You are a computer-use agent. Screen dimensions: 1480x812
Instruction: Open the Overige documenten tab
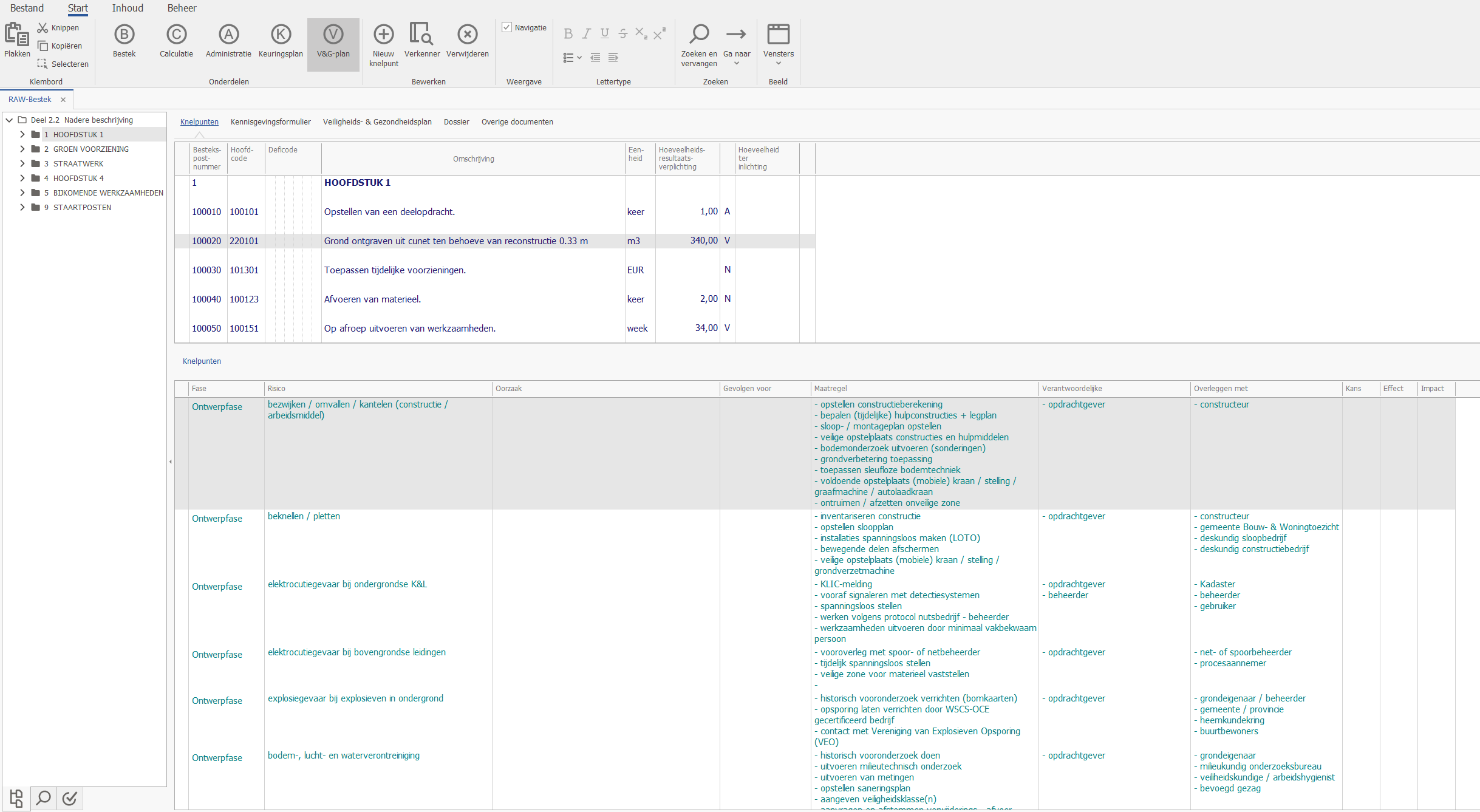517,122
